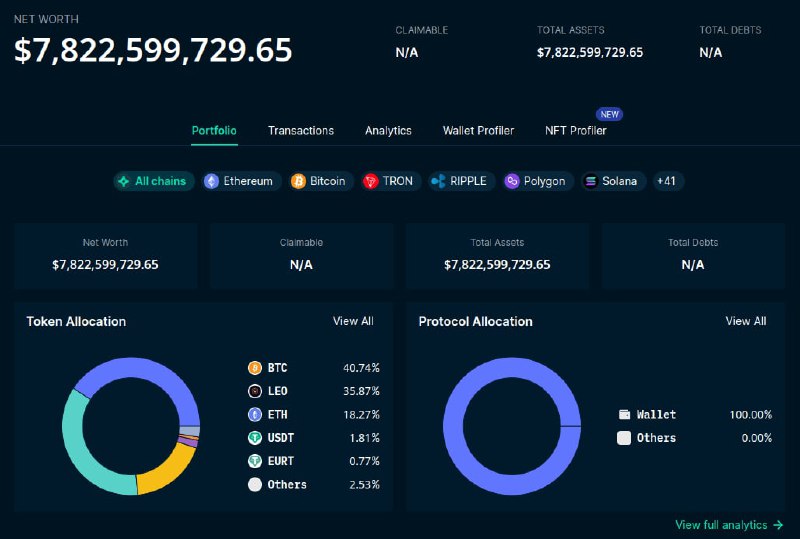Filter by the RIPPLE chain label
The image size is (800, 539).
tap(468, 181)
